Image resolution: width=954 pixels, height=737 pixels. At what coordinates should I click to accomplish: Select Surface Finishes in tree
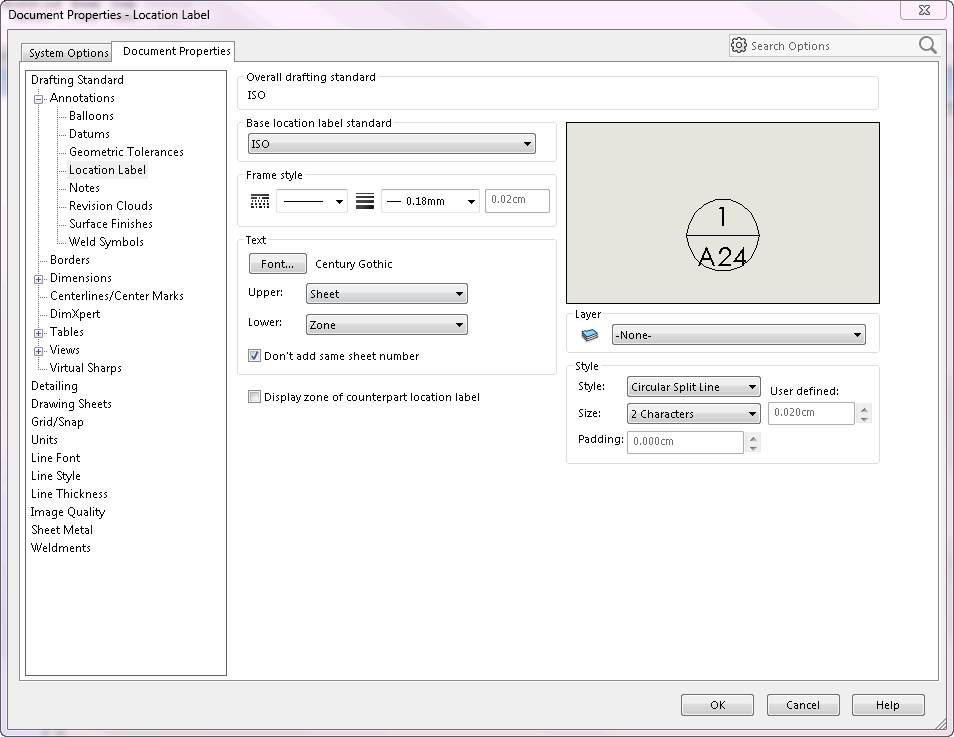pos(111,224)
